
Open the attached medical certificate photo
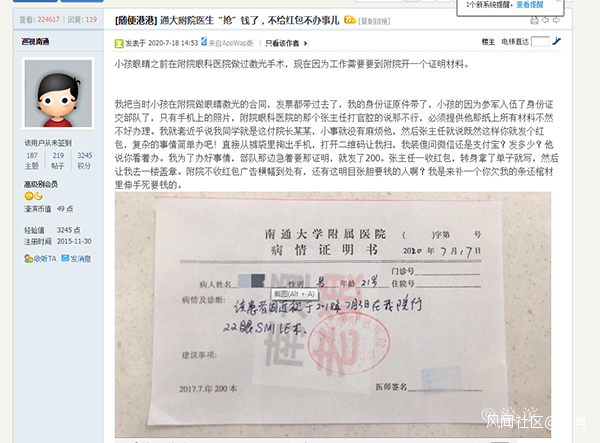click(333, 314)
